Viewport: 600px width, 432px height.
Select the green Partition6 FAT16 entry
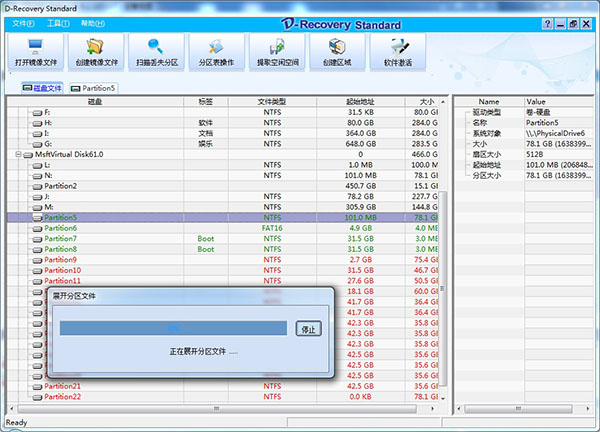[222, 228]
